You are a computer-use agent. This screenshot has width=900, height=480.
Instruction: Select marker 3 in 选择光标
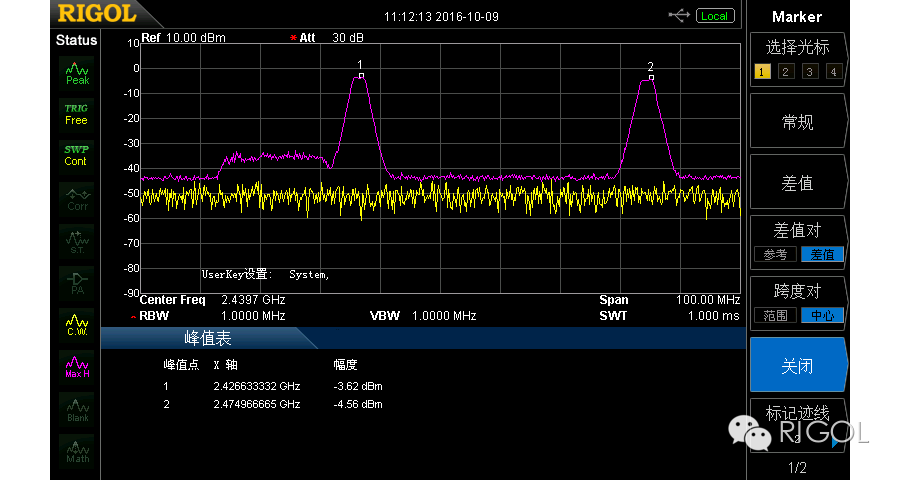point(810,72)
